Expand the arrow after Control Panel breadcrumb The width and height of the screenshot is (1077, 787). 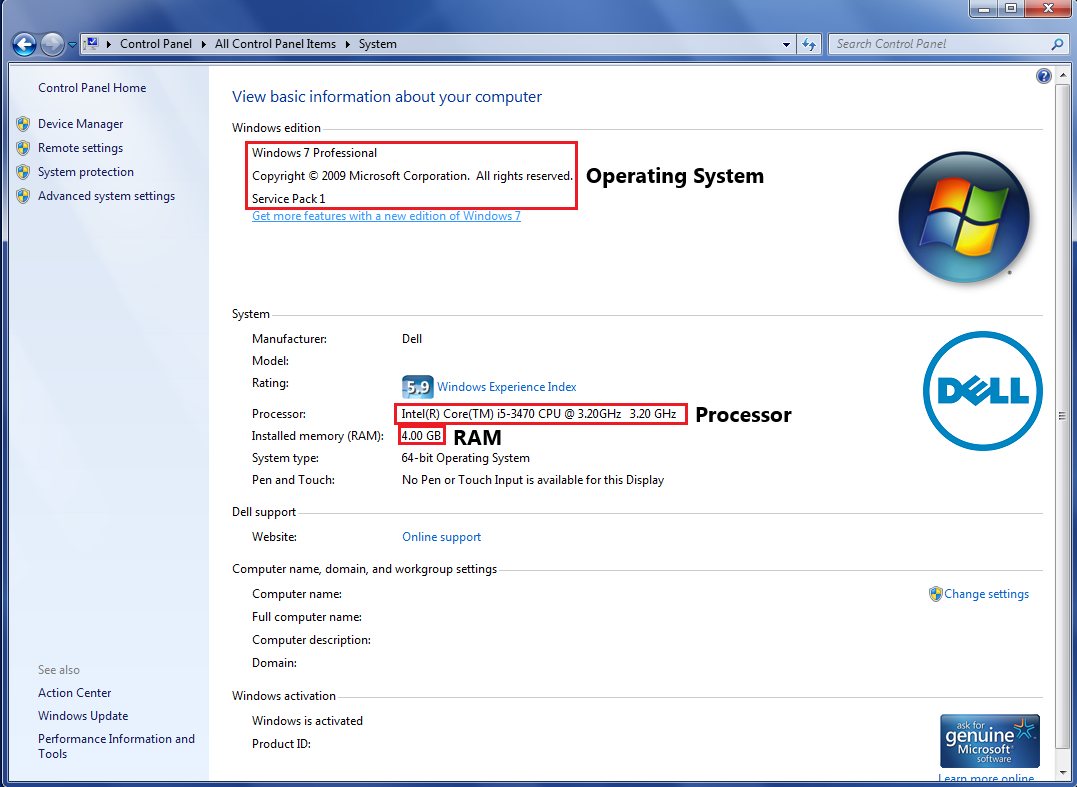click(x=203, y=44)
